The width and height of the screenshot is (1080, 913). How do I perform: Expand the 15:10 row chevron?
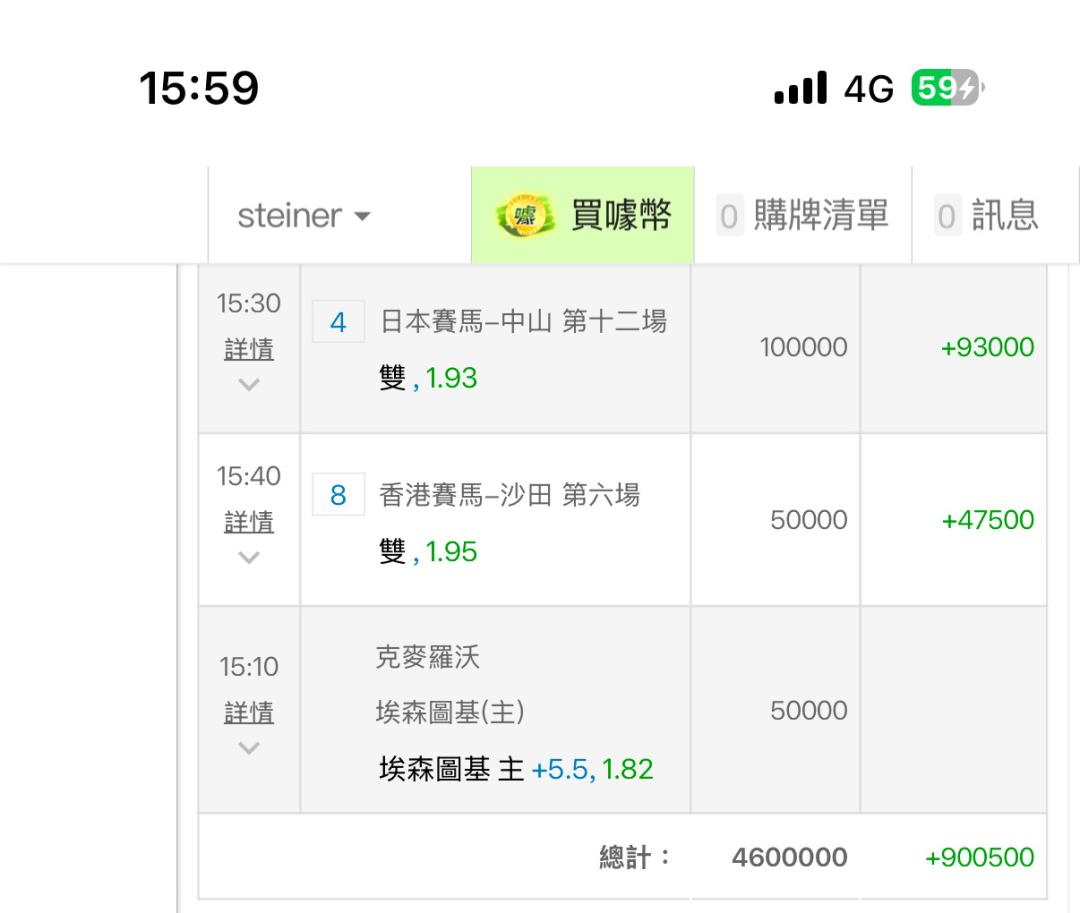point(249,747)
